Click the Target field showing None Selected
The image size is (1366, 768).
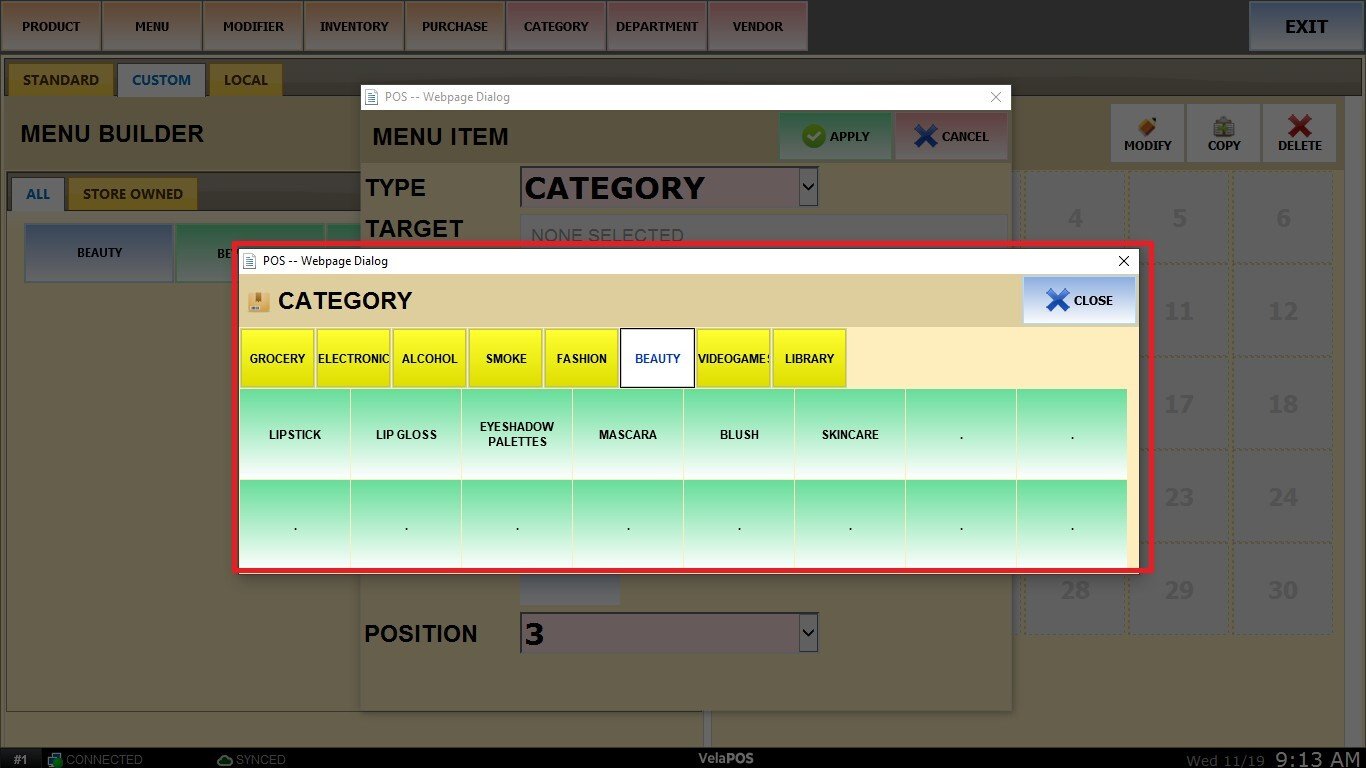[x=763, y=233]
